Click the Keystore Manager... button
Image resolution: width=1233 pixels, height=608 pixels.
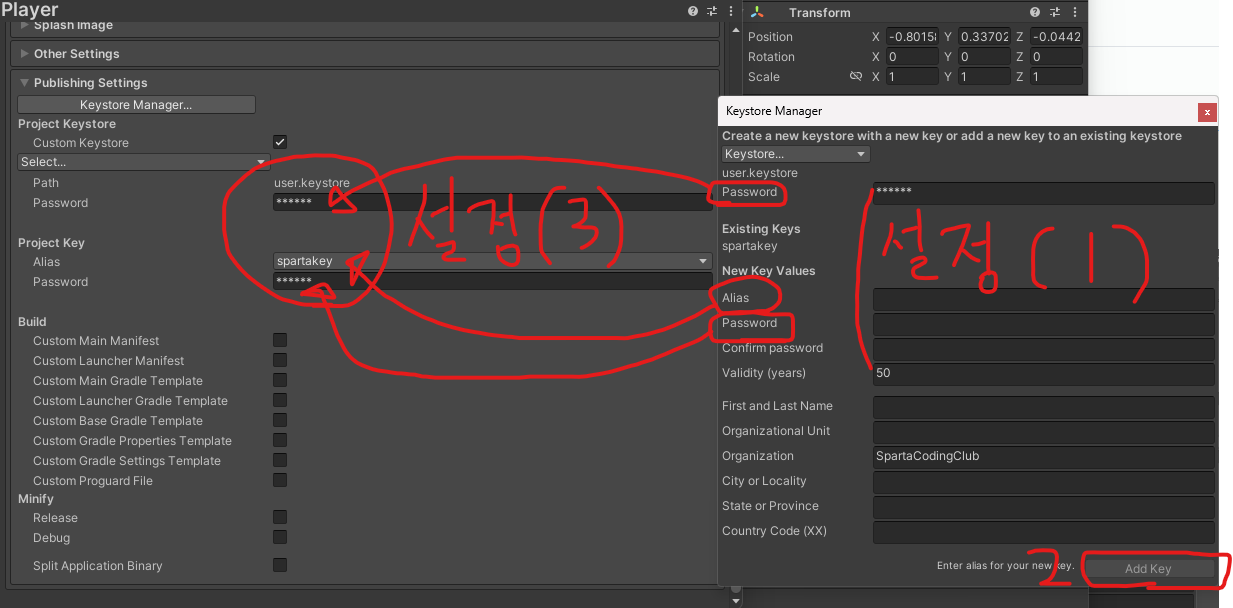pos(137,105)
